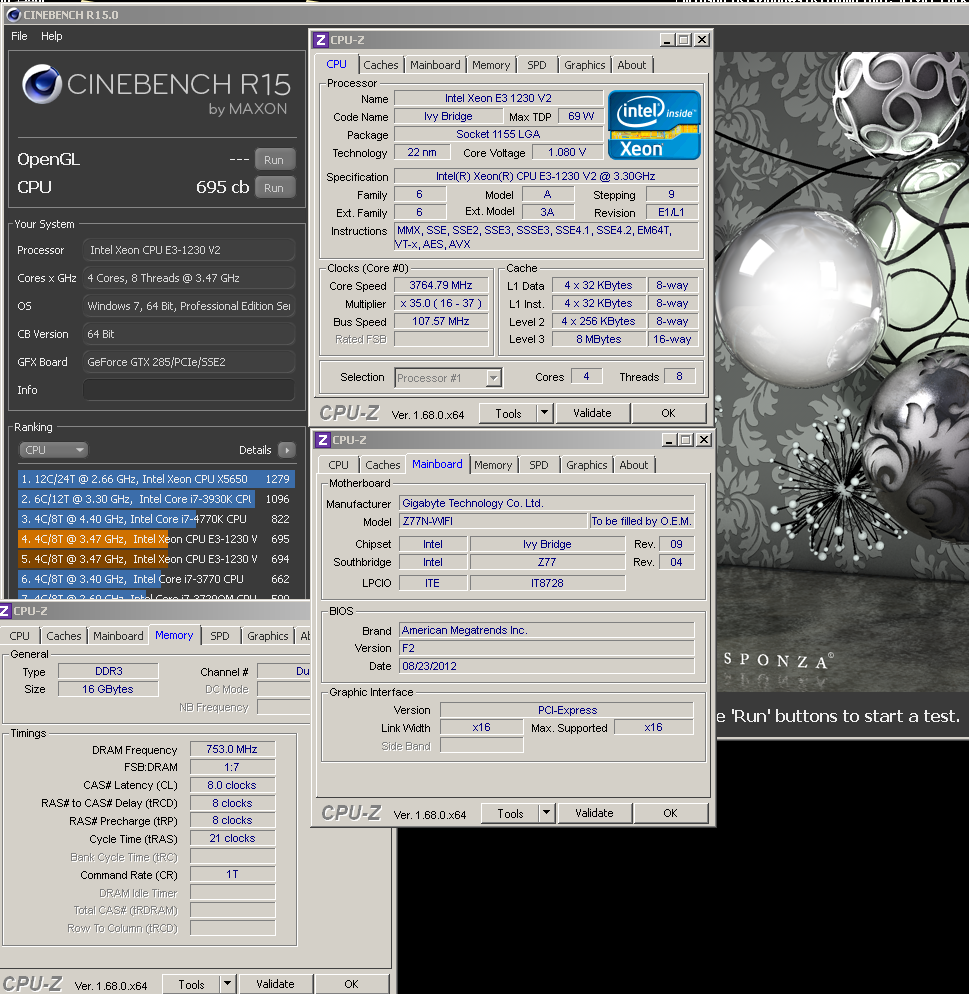969x994 pixels.
Task: Click the CPU-Z icon in top window title
Action: (x=321, y=40)
